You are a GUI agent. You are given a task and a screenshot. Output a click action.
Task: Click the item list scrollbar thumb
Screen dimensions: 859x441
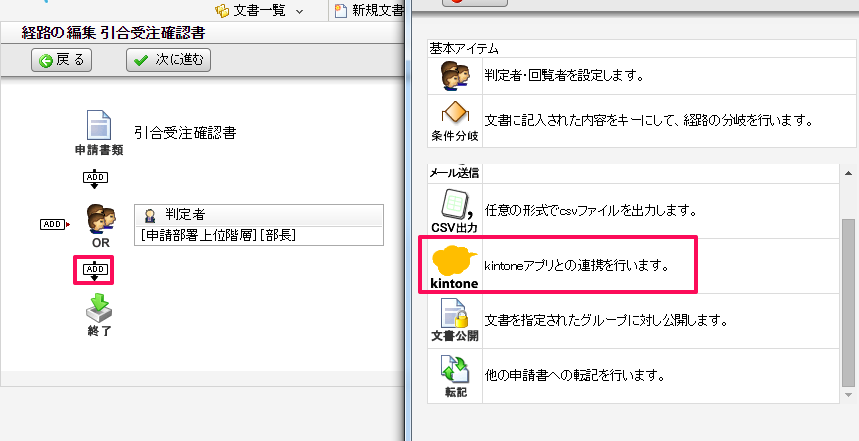(x=848, y=302)
